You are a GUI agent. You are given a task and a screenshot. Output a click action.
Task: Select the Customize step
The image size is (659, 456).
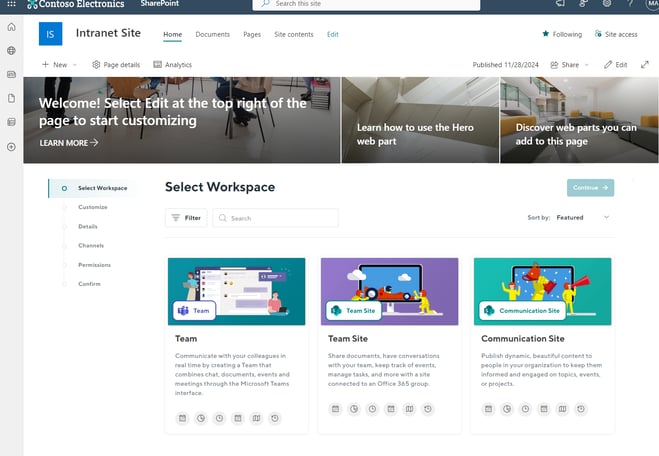pyautogui.click(x=92, y=207)
